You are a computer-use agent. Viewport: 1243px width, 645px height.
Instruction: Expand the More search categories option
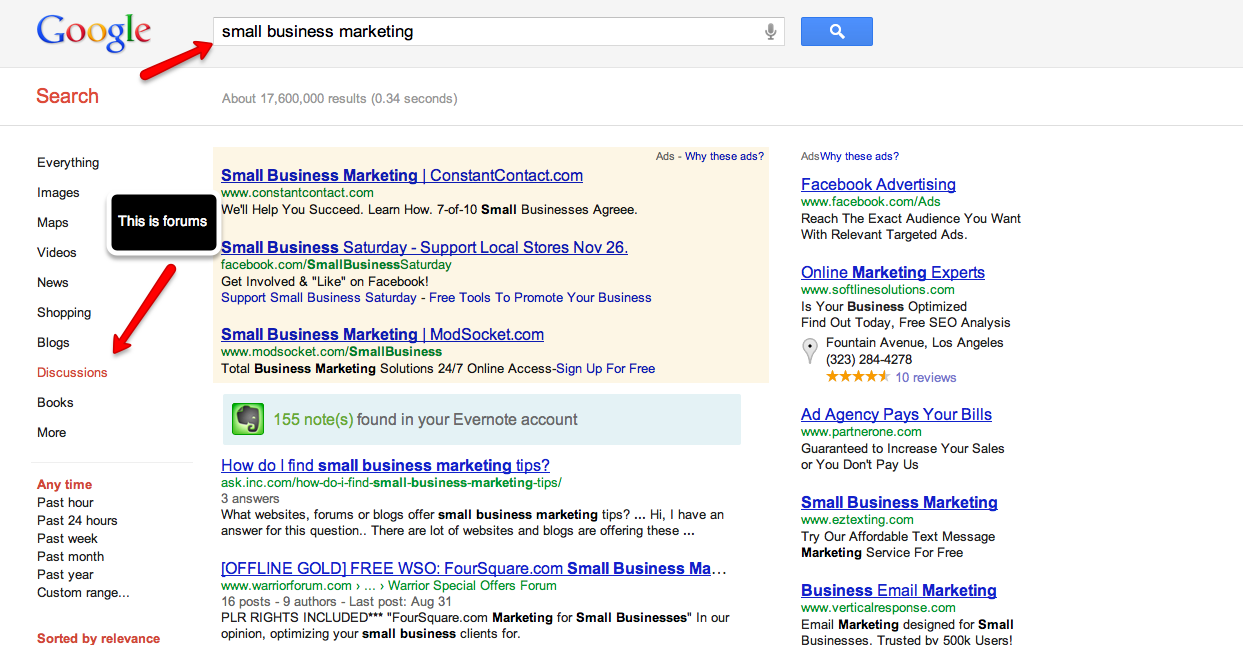pos(52,433)
